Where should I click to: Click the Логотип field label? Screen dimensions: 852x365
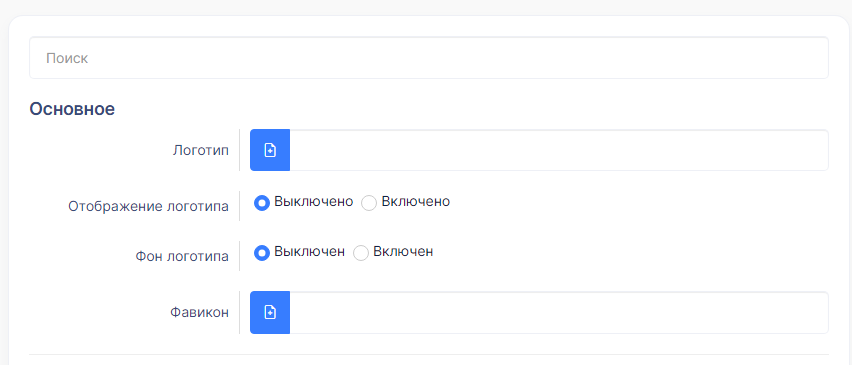(201, 150)
